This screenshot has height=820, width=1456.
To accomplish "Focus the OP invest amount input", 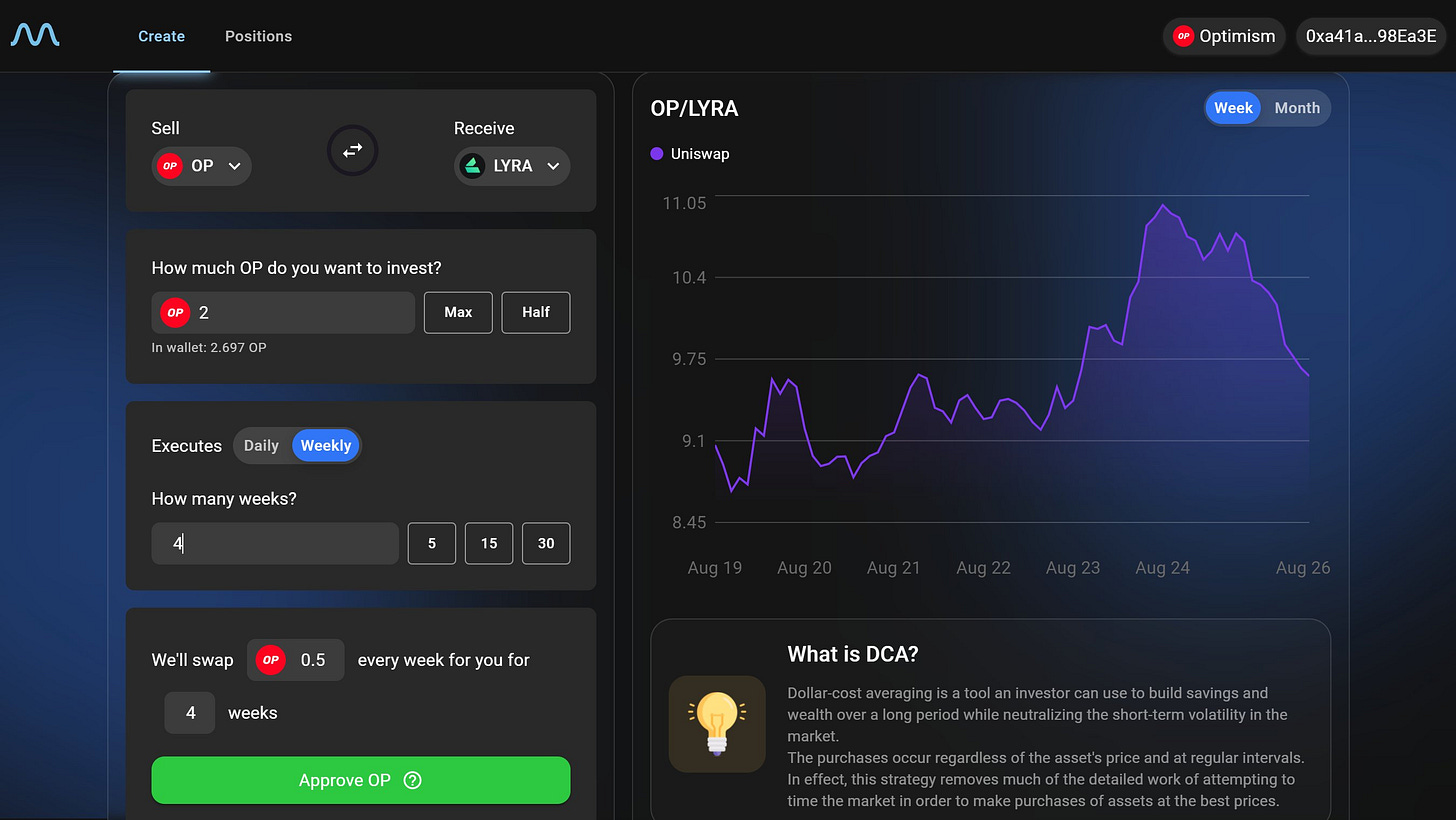I will pos(283,312).
